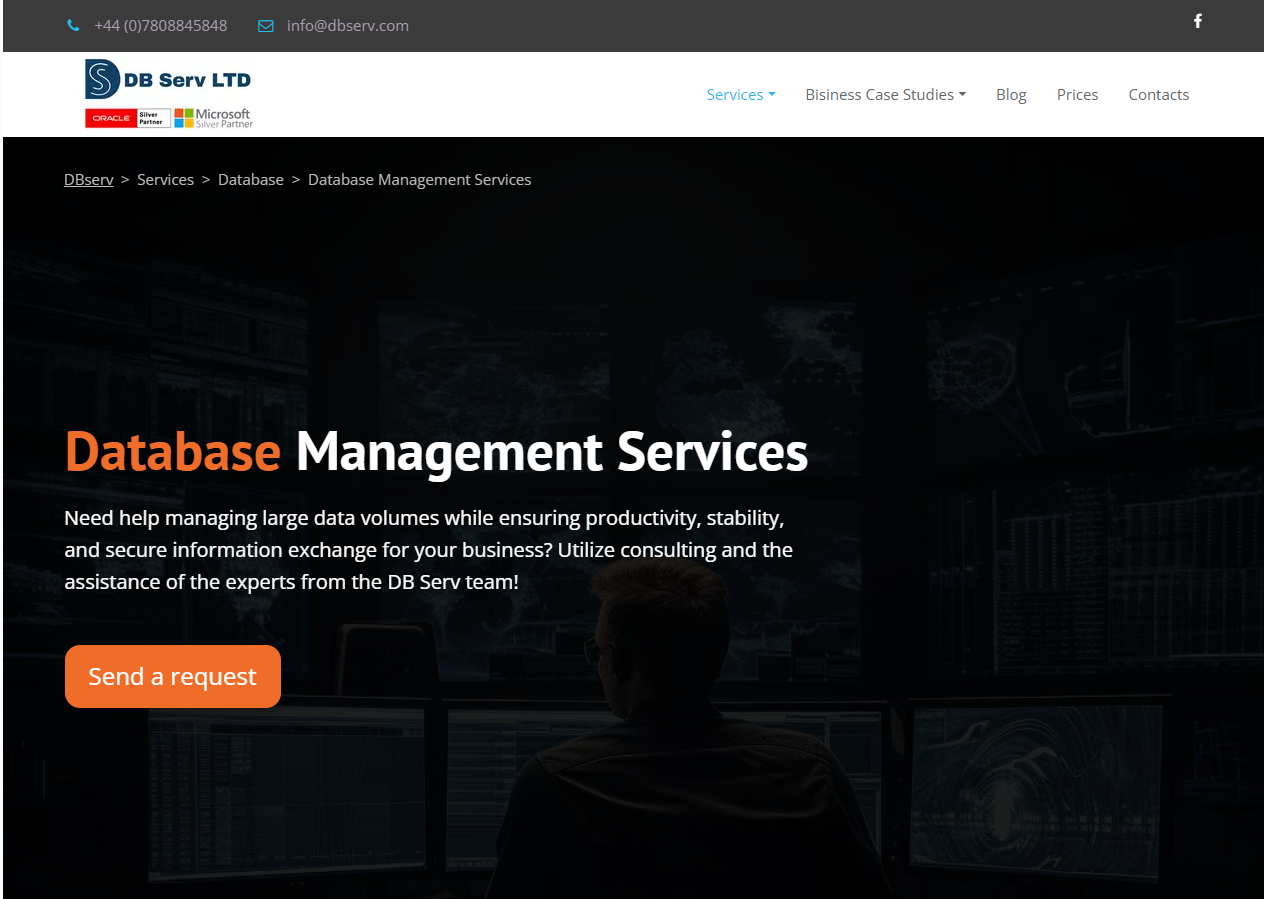Screen dimensions: 1264x899
Task: Go to the Prices page
Action: tap(1077, 95)
